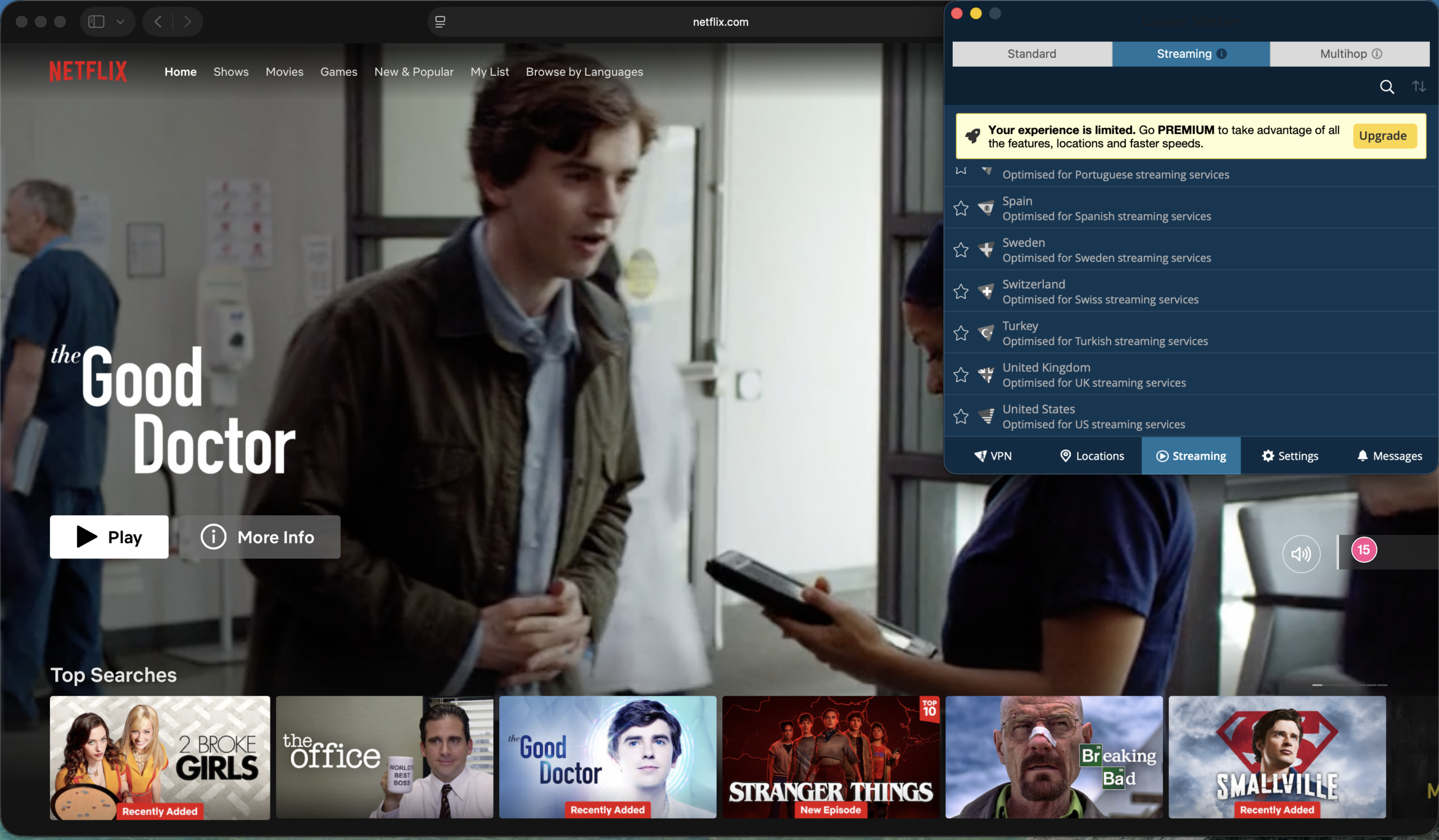The image size is (1439, 840).
Task: Favorite United Kingdom with its star icon
Action: tap(961, 375)
